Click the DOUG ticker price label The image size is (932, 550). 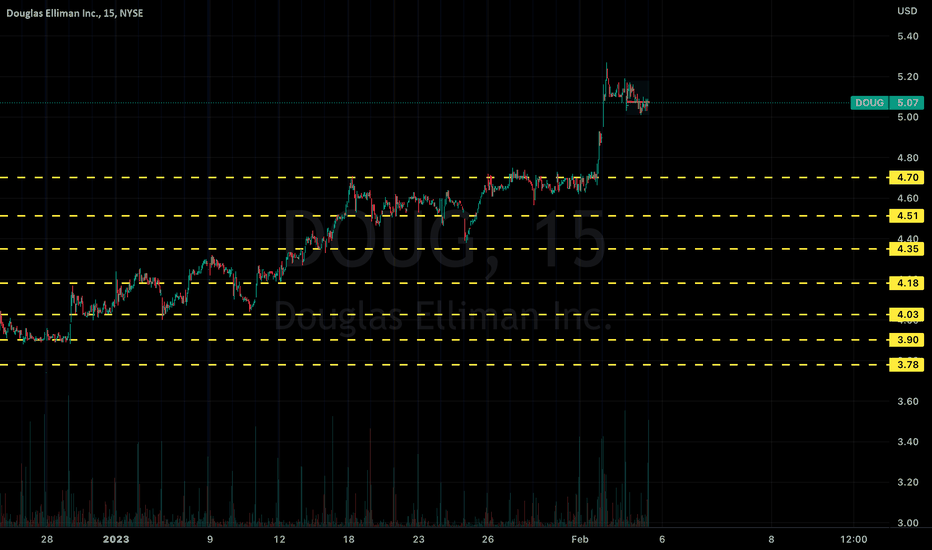click(x=870, y=103)
